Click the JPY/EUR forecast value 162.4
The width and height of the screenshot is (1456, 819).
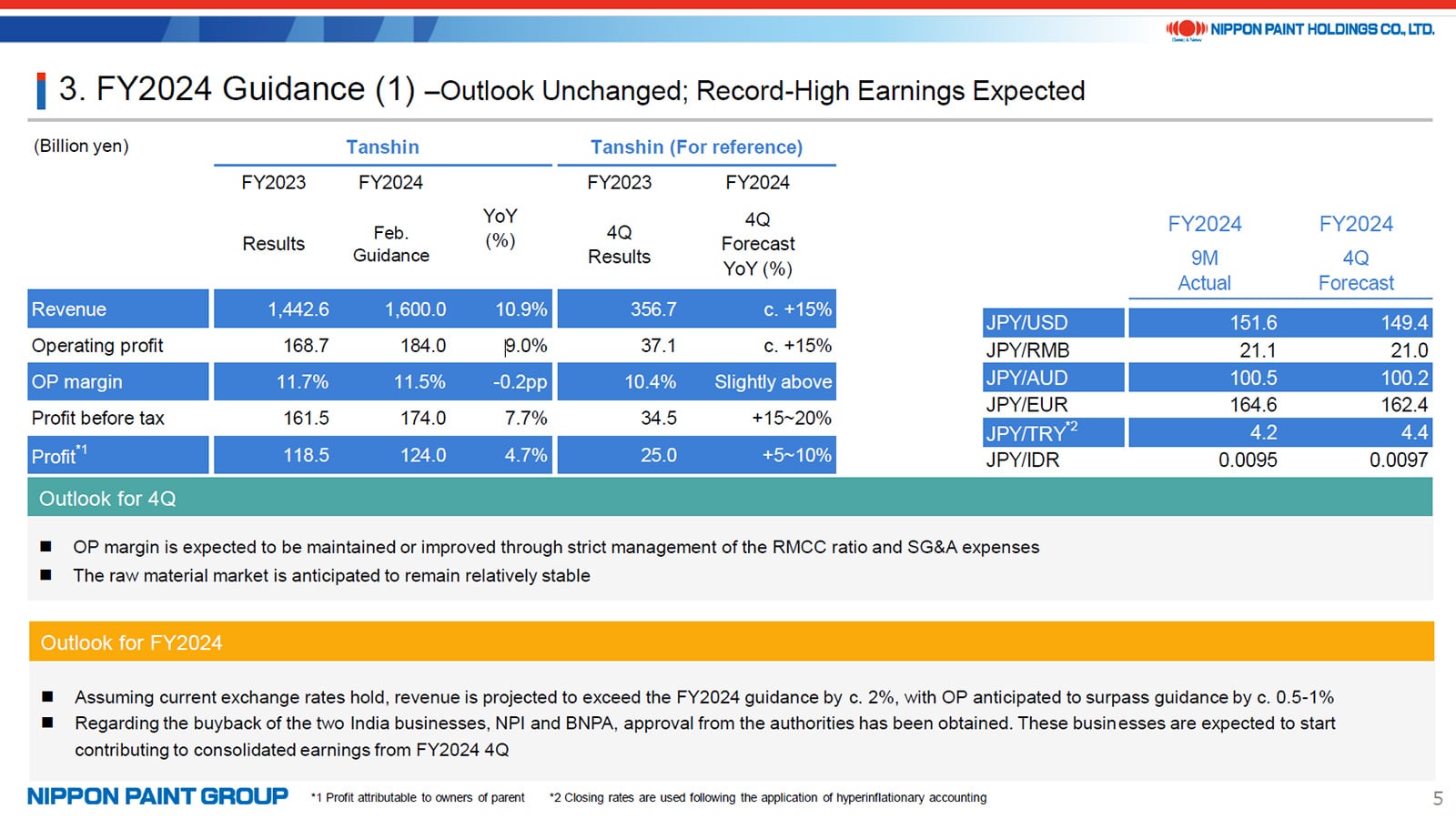(x=1404, y=405)
